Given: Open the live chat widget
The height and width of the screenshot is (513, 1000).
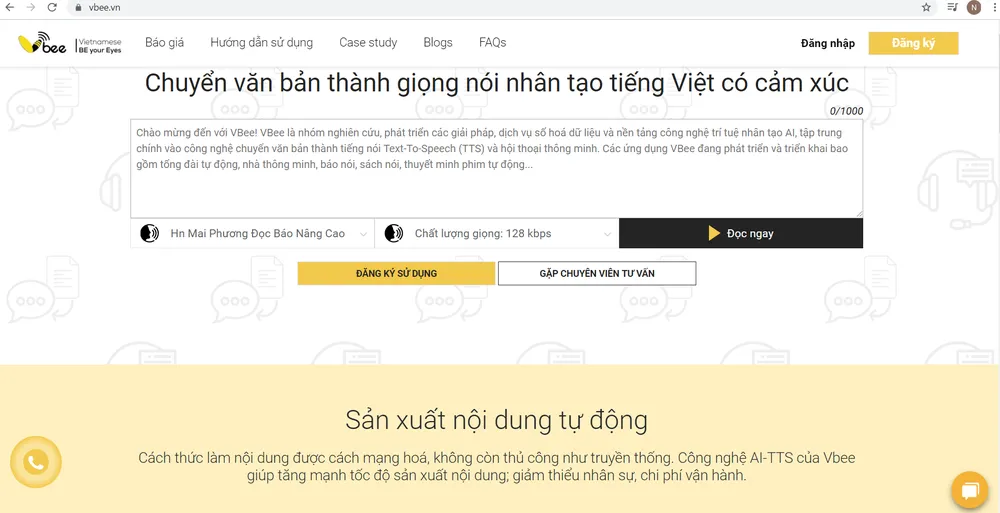Looking at the screenshot, I should tap(969, 490).
